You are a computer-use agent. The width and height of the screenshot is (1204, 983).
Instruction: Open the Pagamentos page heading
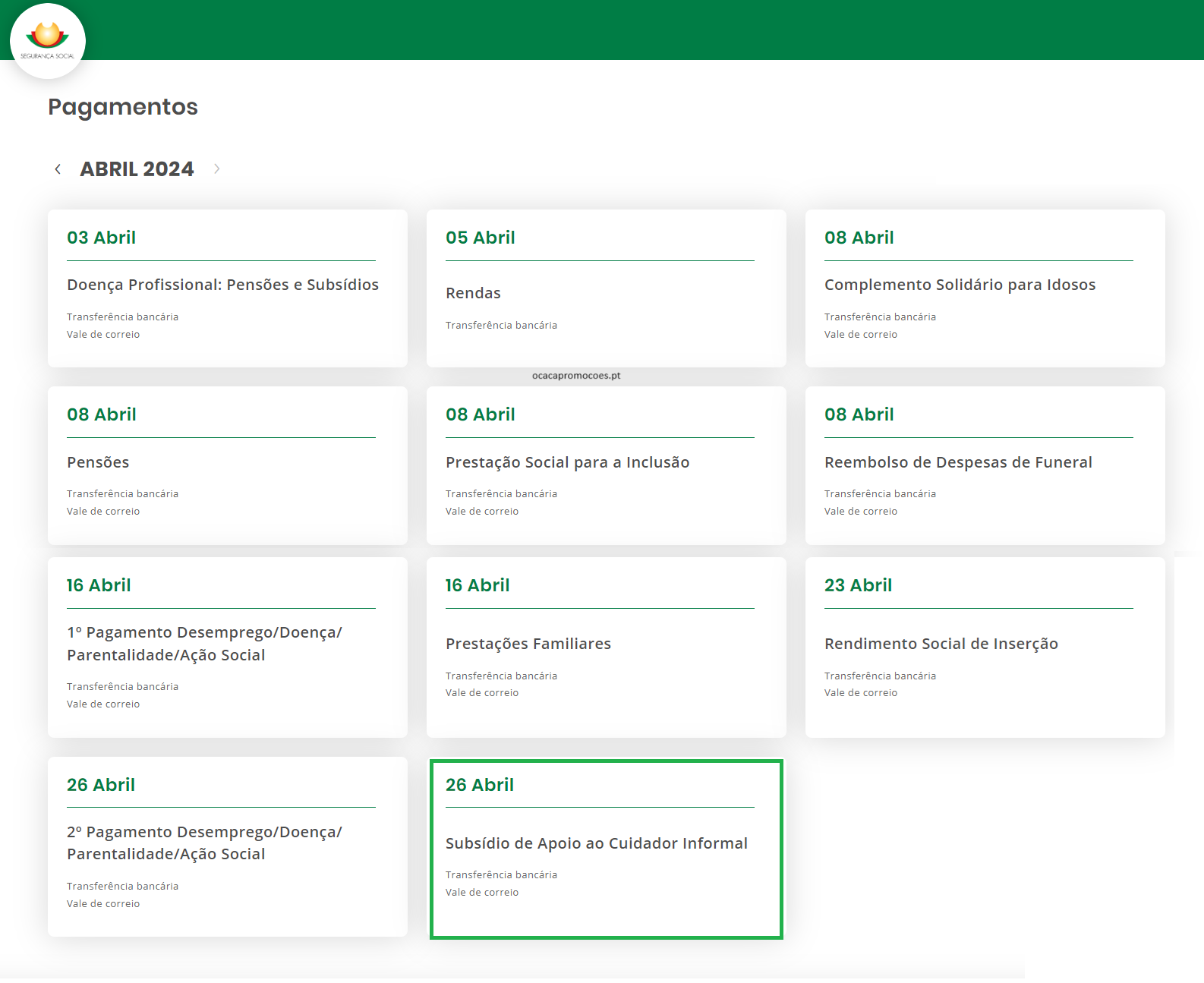[x=123, y=107]
